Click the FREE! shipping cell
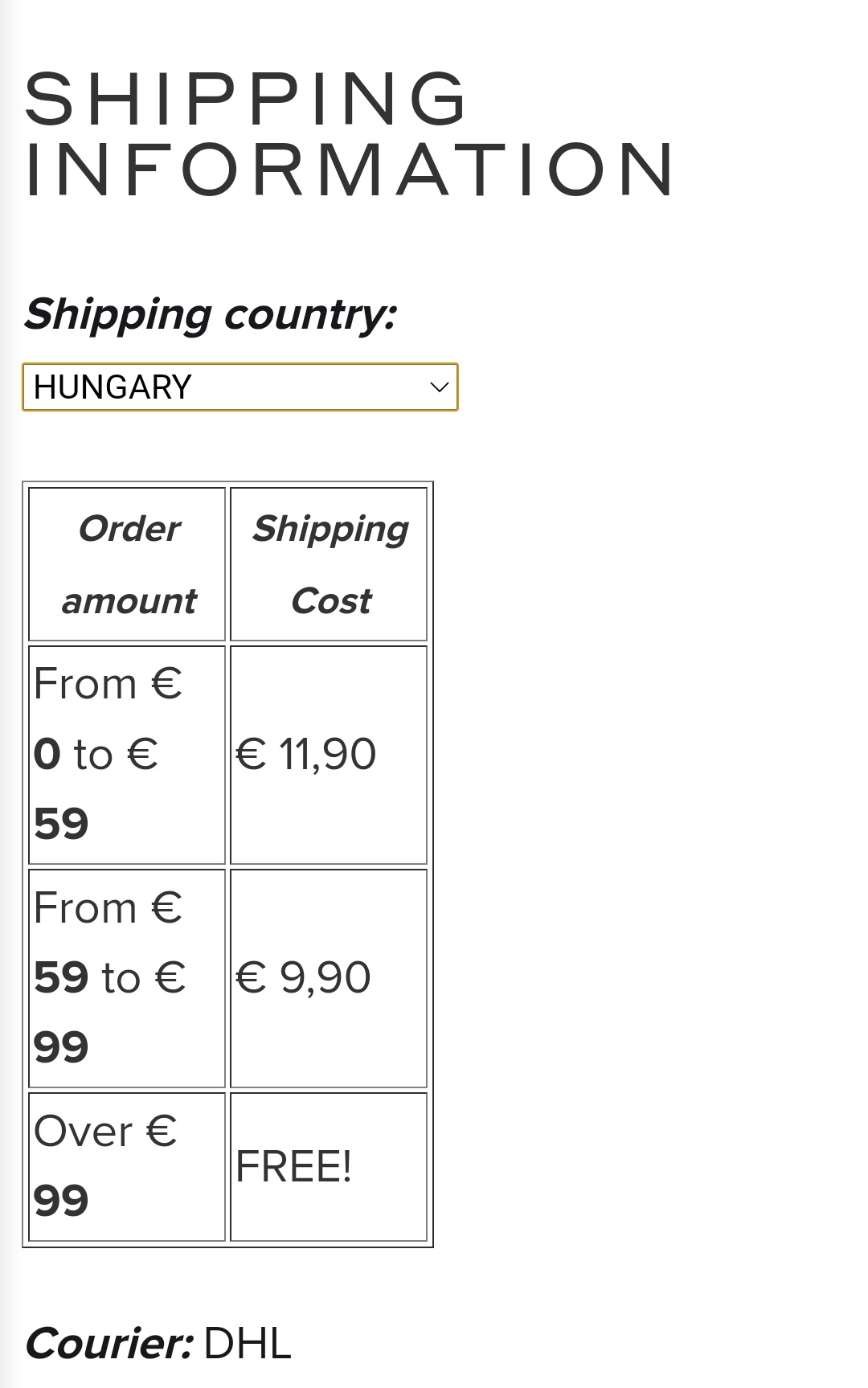868x1388 pixels. pos(329,1167)
